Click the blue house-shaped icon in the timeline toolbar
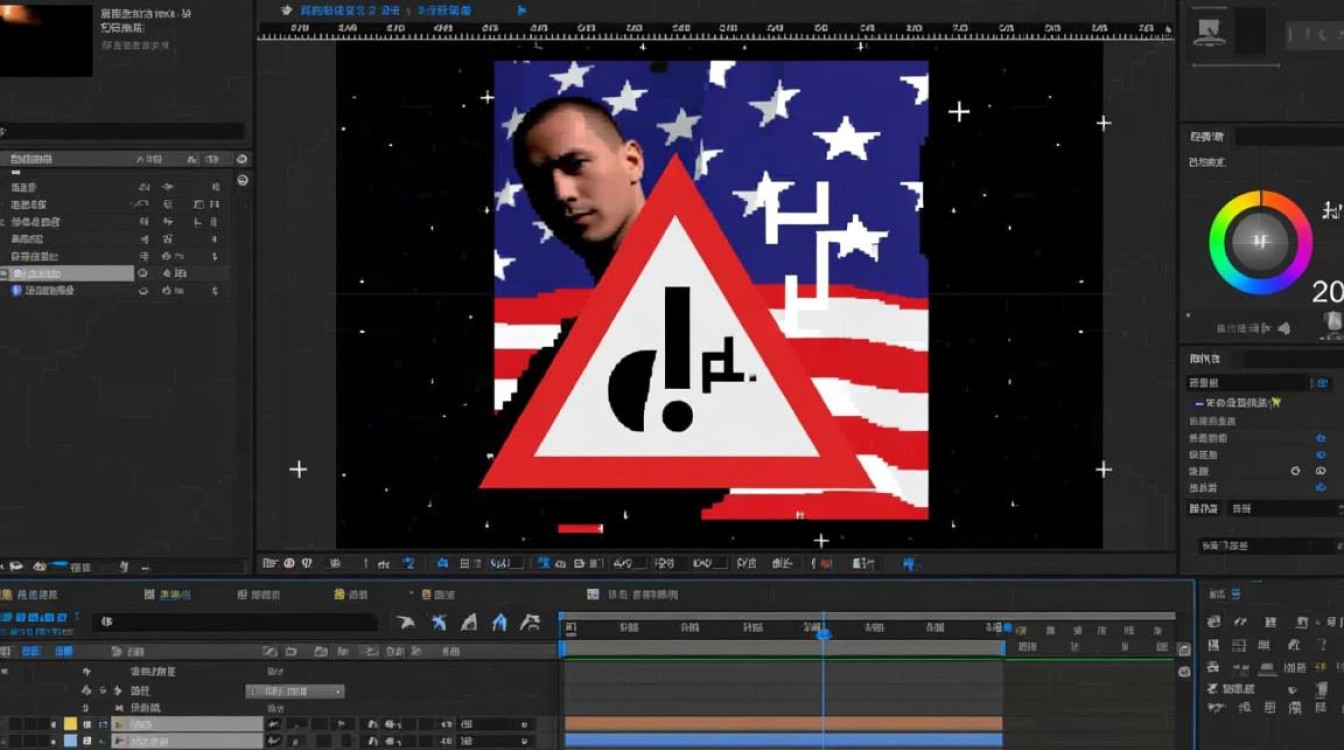This screenshot has width=1344, height=750. pos(500,623)
